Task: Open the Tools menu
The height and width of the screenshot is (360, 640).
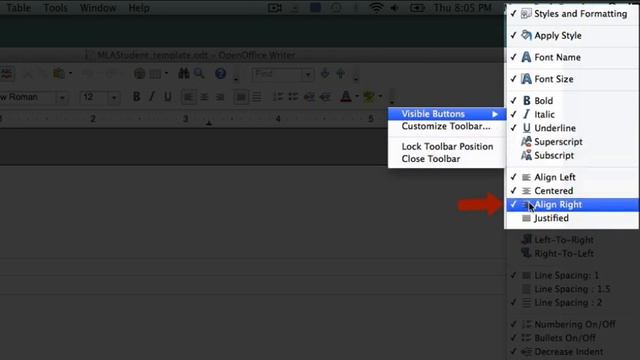Action: click(x=56, y=8)
